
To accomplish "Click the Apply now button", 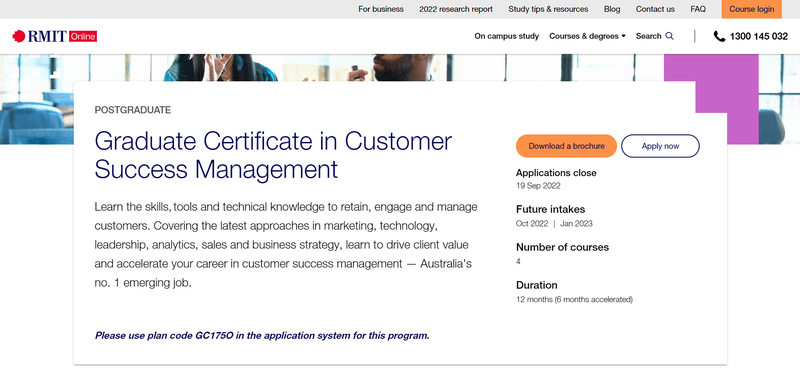I will 660,146.
